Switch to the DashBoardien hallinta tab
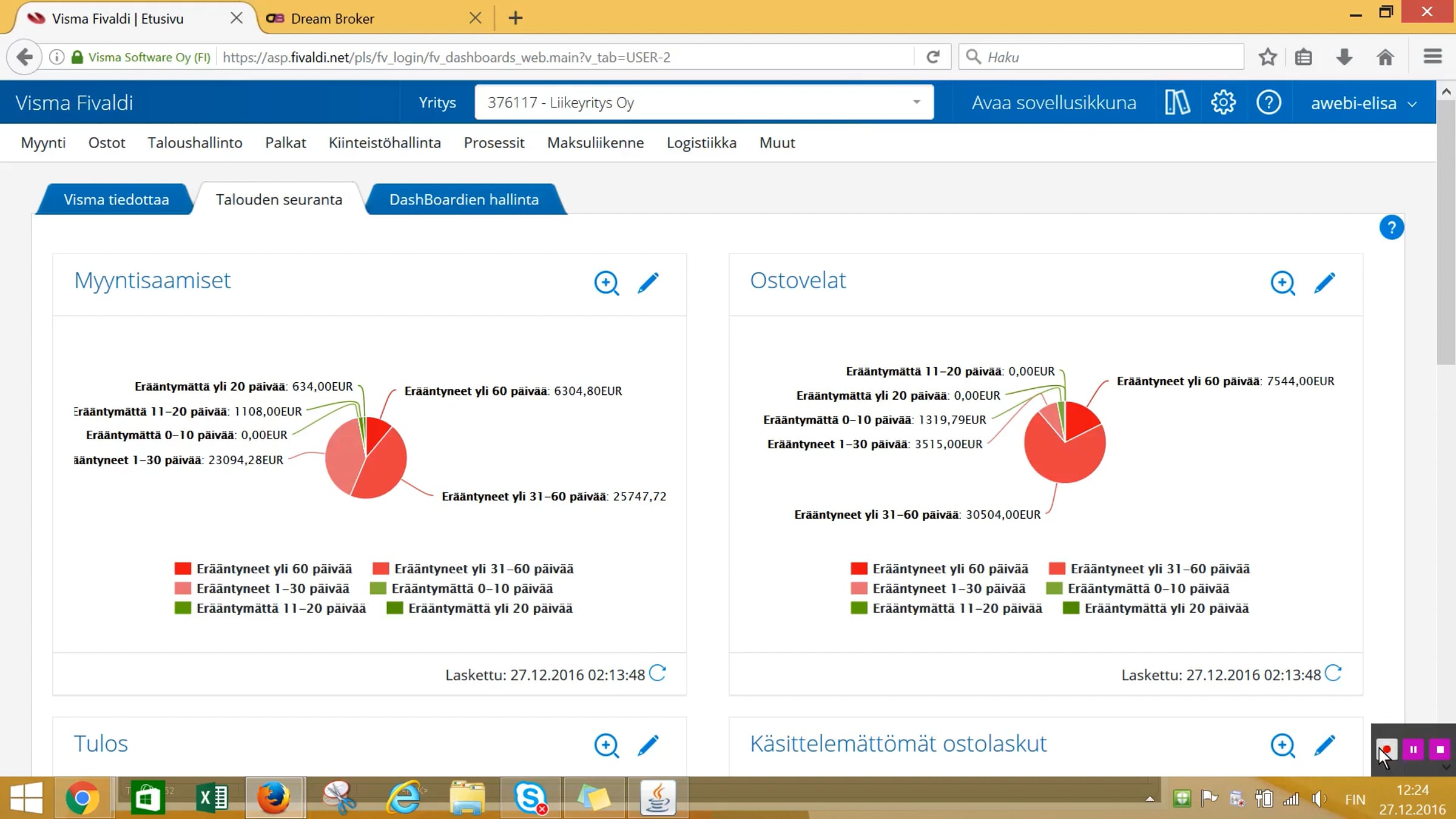The image size is (1456, 819). (x=463, y=200)
